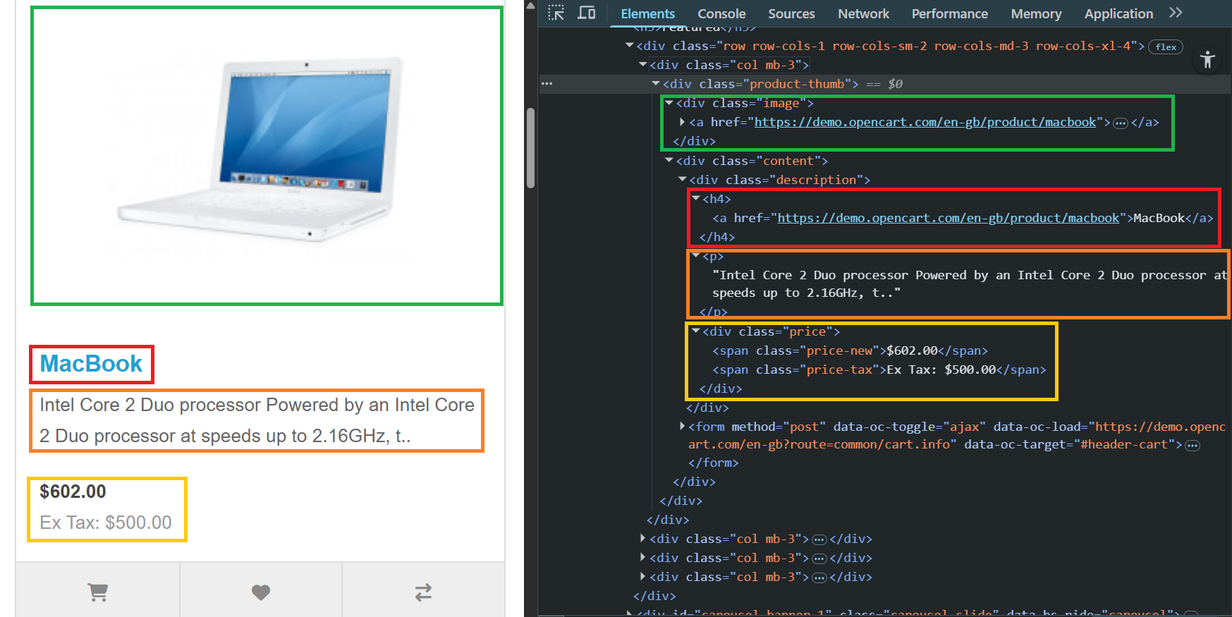Open the Console tab
The height and width of the screenshot is (617, 1232).
click(x=722, y=13)
